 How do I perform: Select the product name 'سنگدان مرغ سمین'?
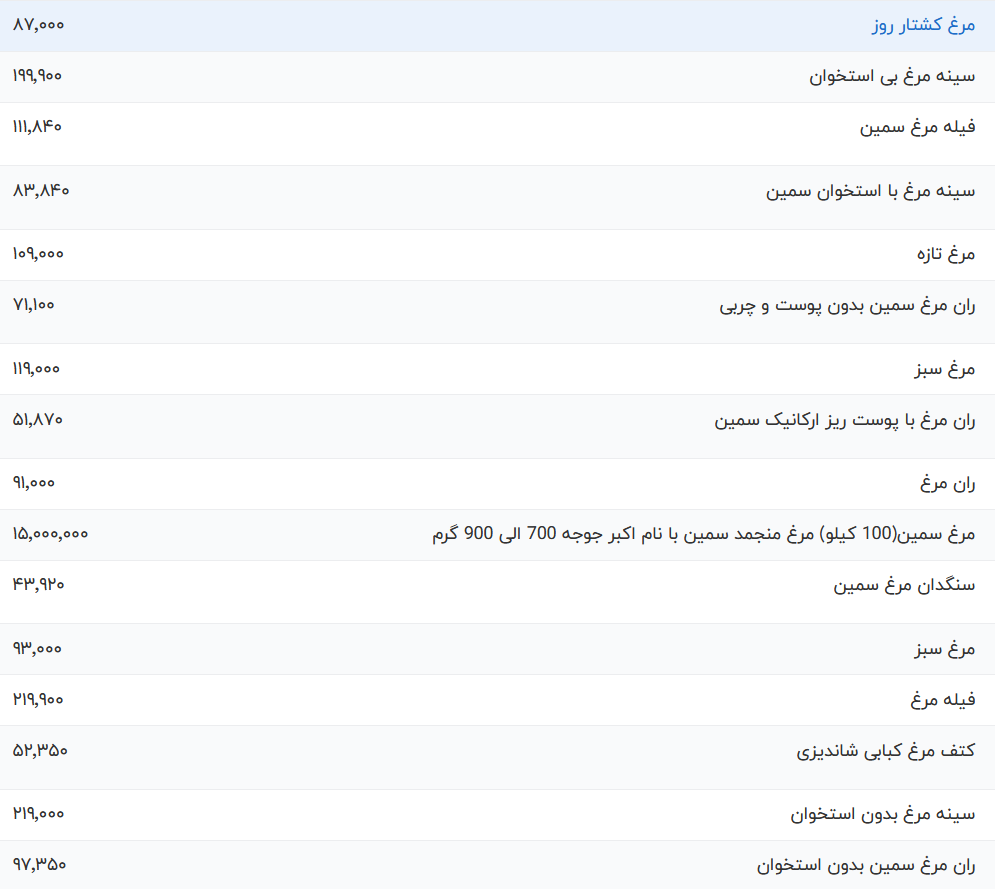click(x=904, y=585)
